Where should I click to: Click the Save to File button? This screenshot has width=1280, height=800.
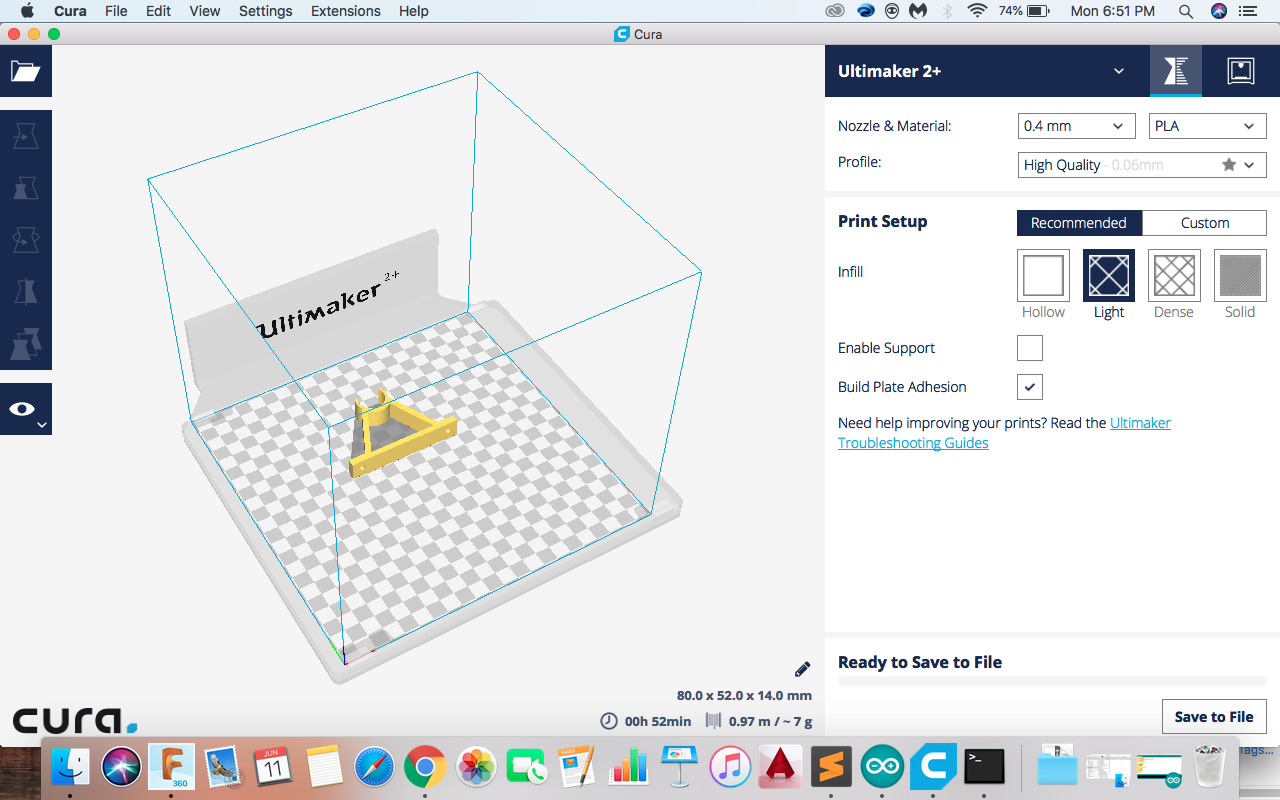1214,717
